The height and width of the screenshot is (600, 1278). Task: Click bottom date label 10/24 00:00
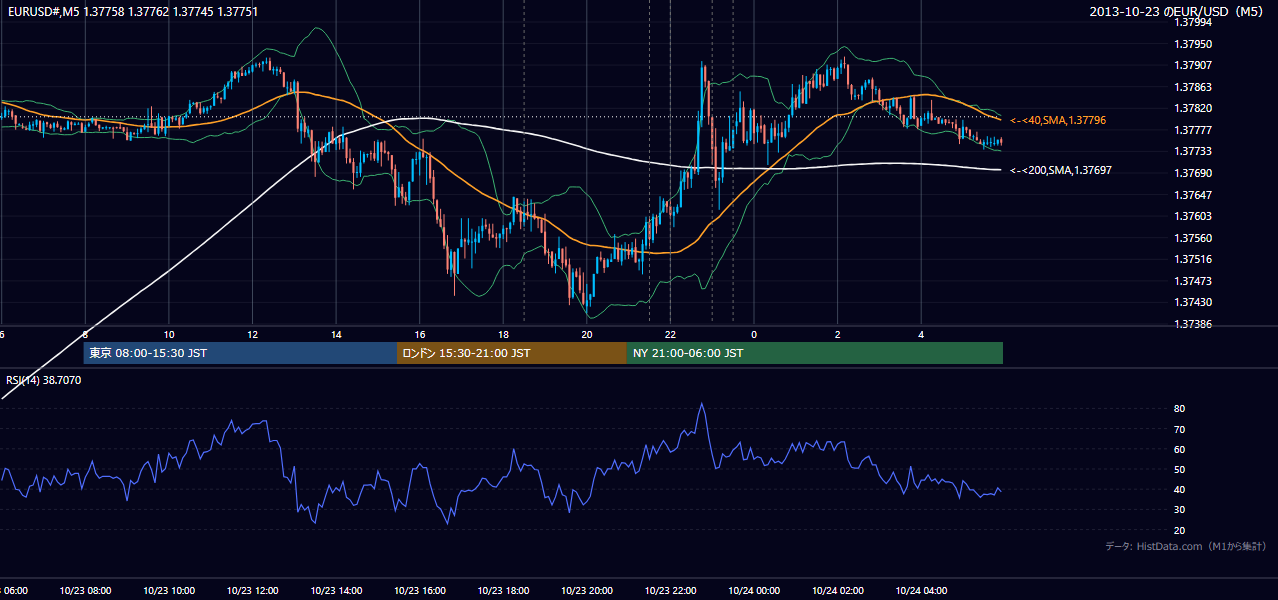[x=754, y=591]
